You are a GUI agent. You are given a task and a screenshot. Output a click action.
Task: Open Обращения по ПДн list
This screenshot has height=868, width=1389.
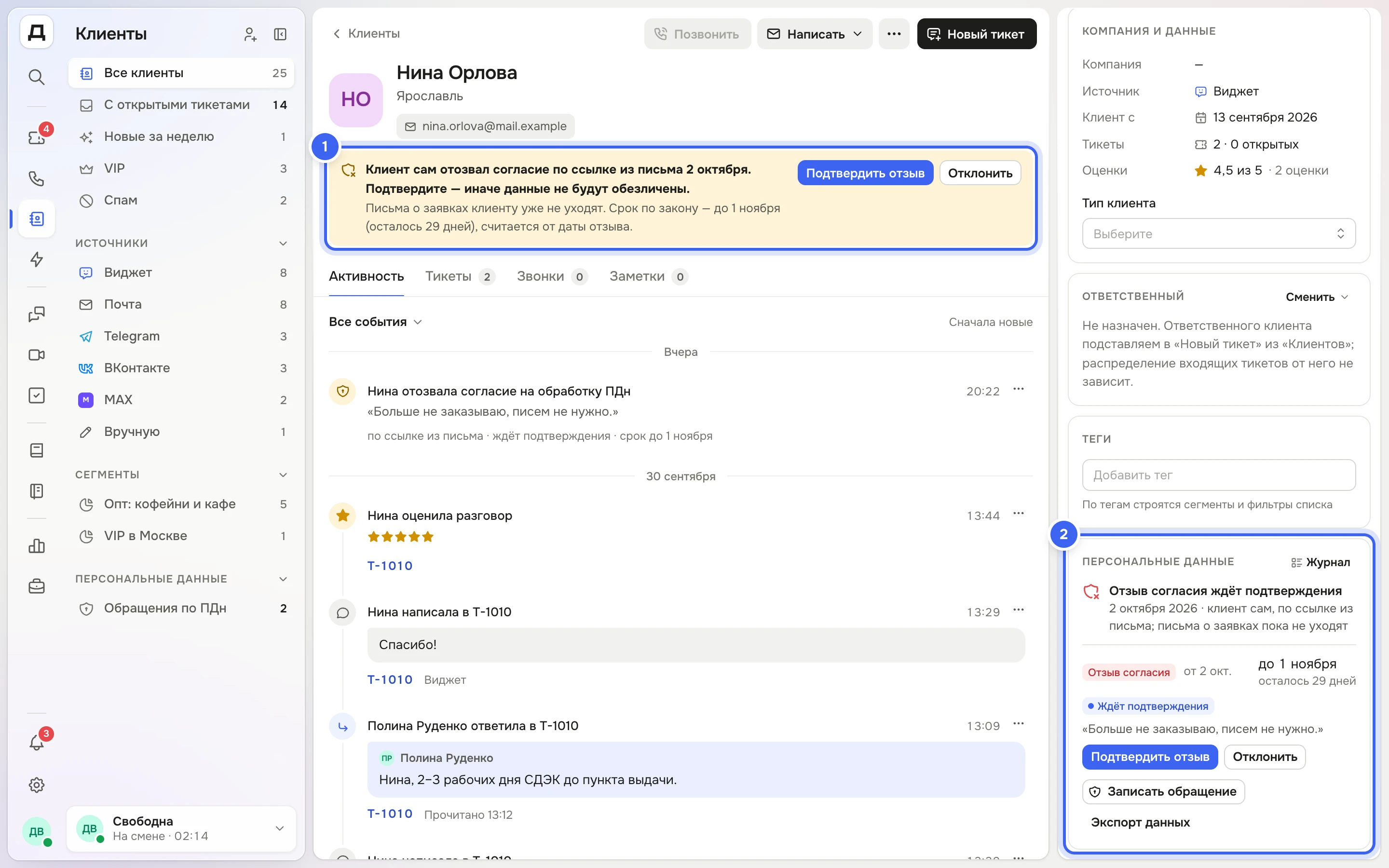(181, 609)
